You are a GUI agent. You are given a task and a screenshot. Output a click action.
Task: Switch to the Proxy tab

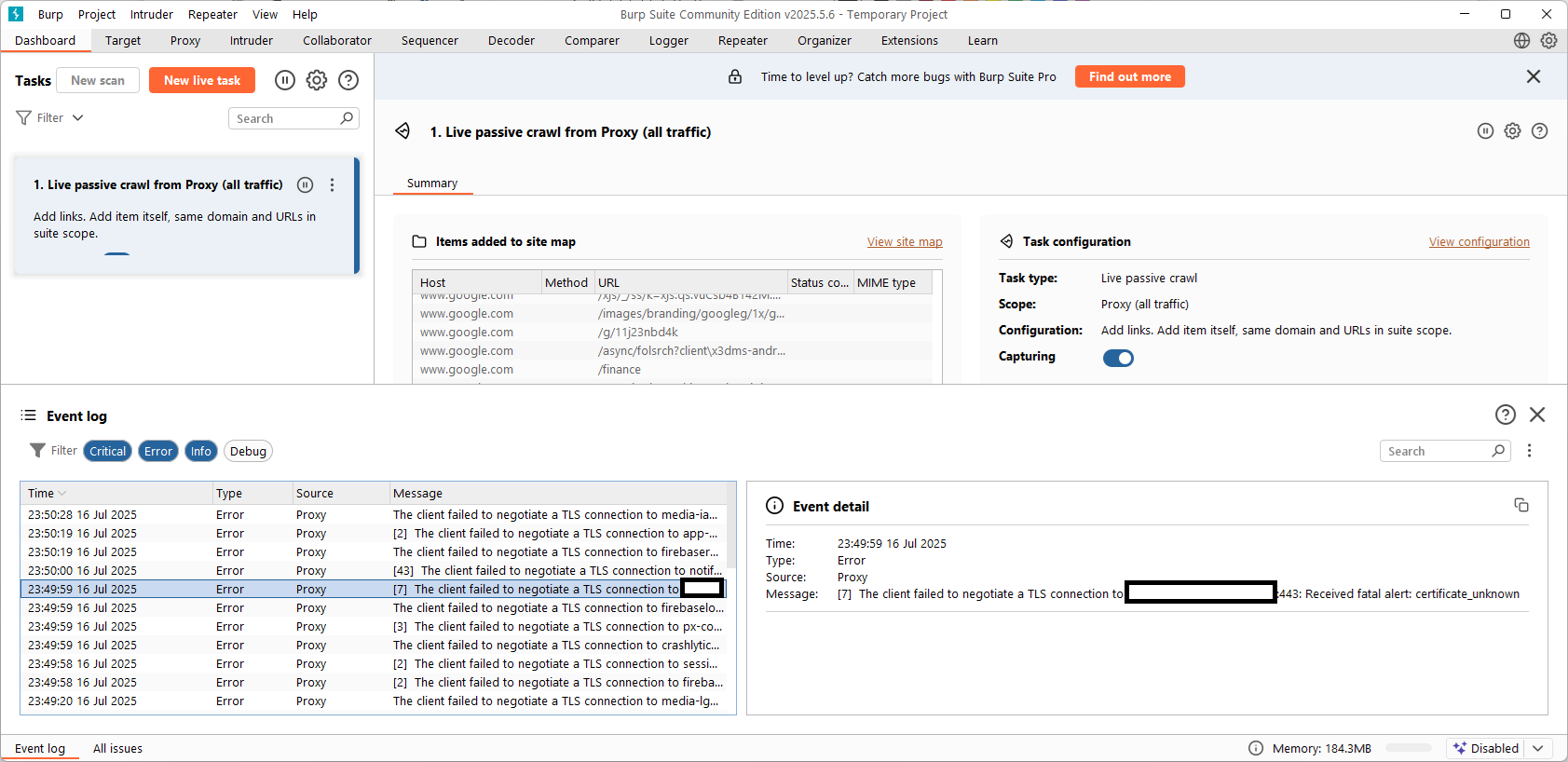coord(185,40)
